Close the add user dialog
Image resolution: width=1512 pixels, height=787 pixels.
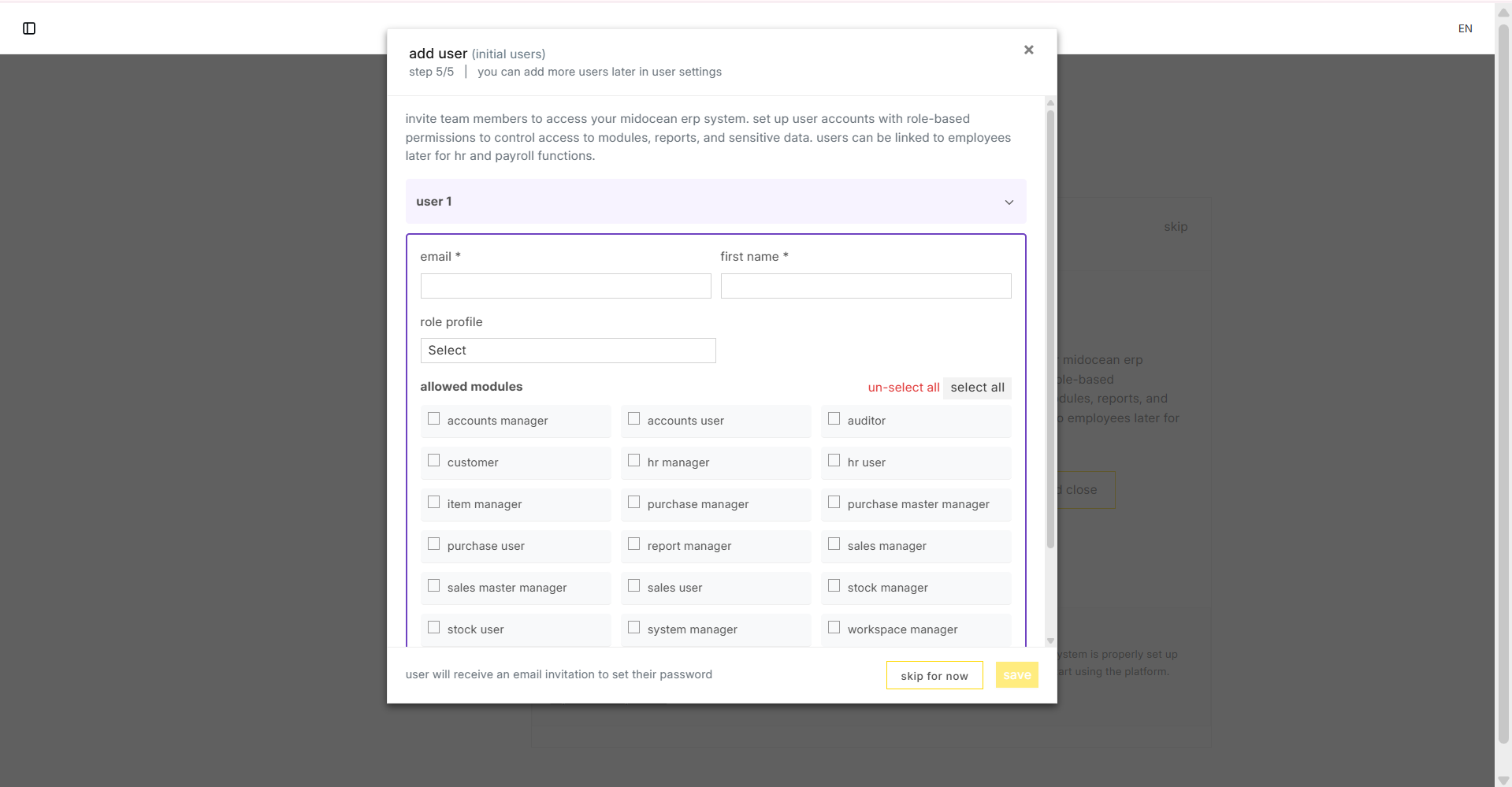tap(1028, 50)
